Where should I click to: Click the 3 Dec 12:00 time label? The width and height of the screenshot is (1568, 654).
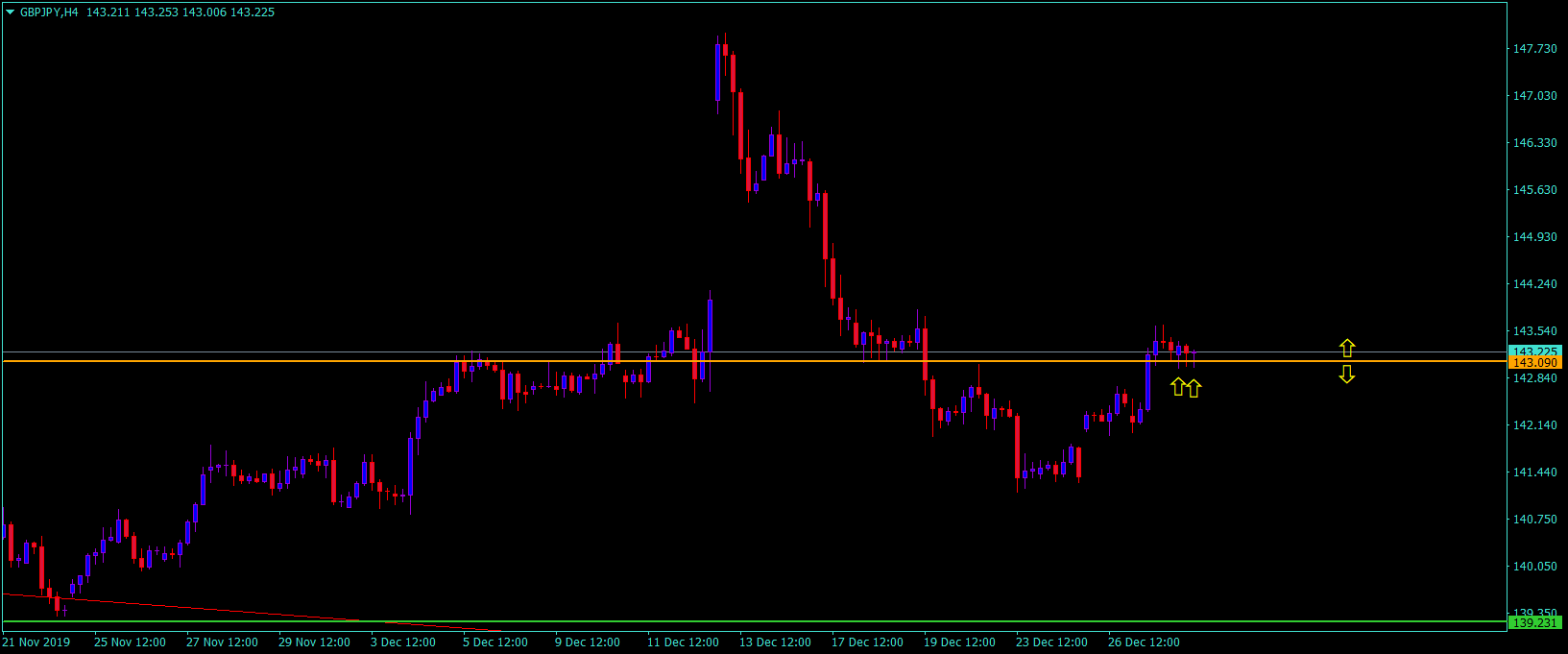pos(403,642)
